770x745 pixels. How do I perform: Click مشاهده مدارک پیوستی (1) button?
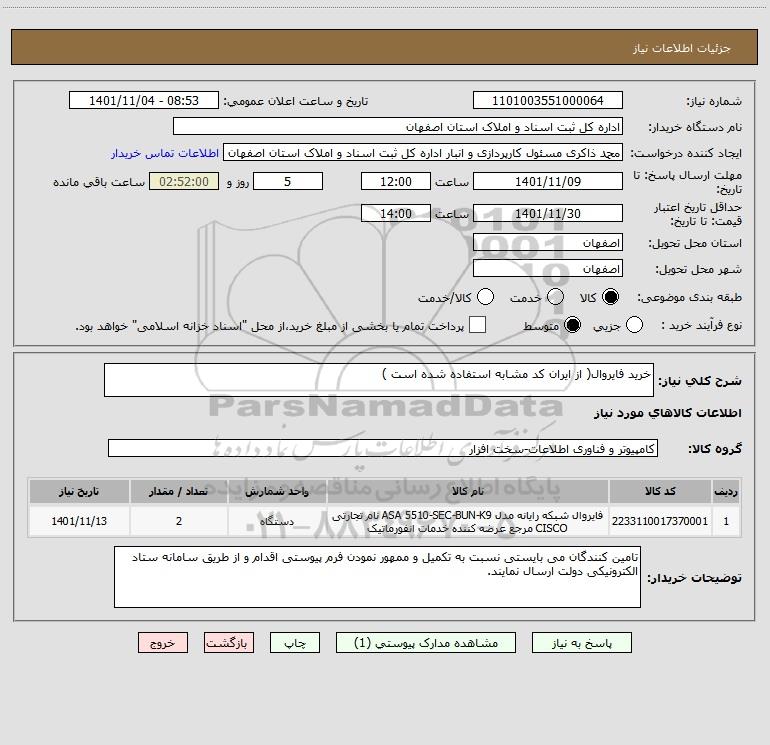tap(426, 643)
